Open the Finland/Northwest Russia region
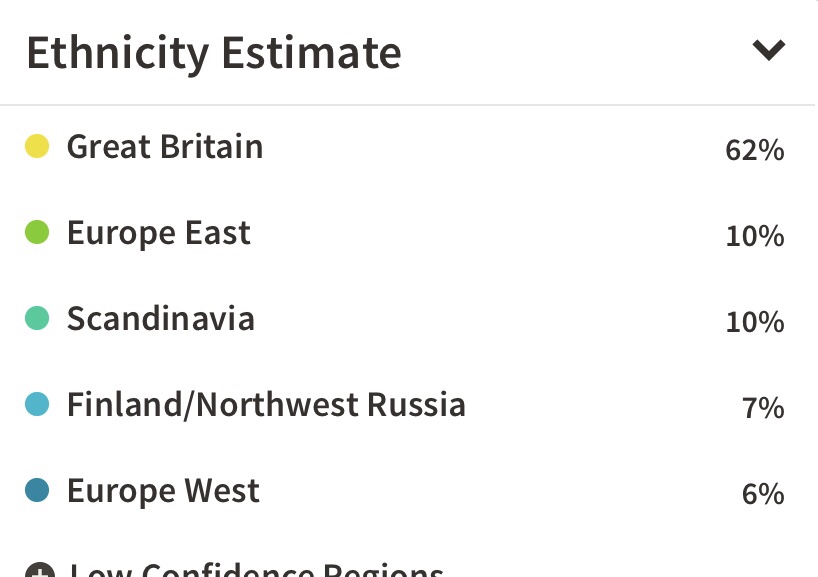The image size is (818, 577). pyautogui.click(x=266, y=406)
